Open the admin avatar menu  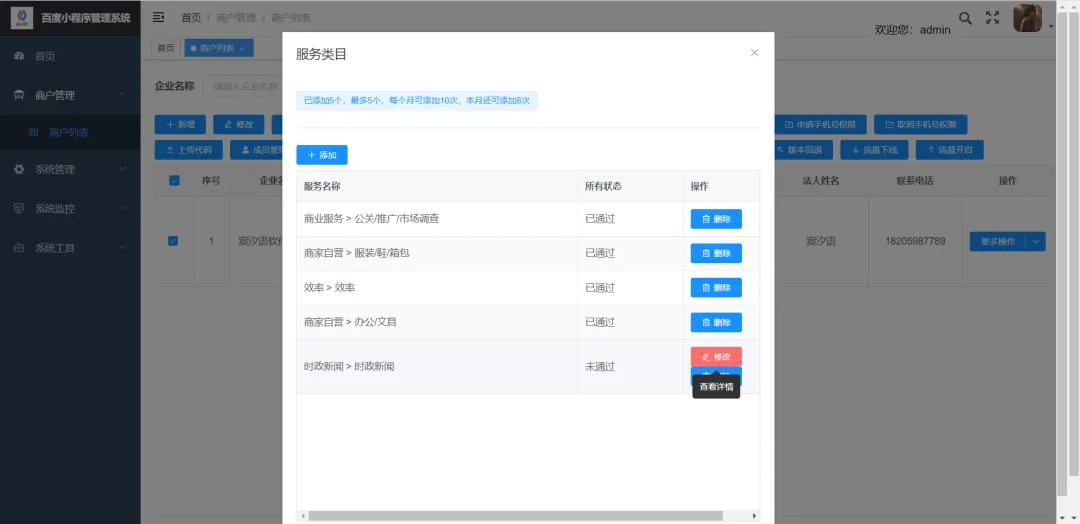click(x=1027, y=18)
